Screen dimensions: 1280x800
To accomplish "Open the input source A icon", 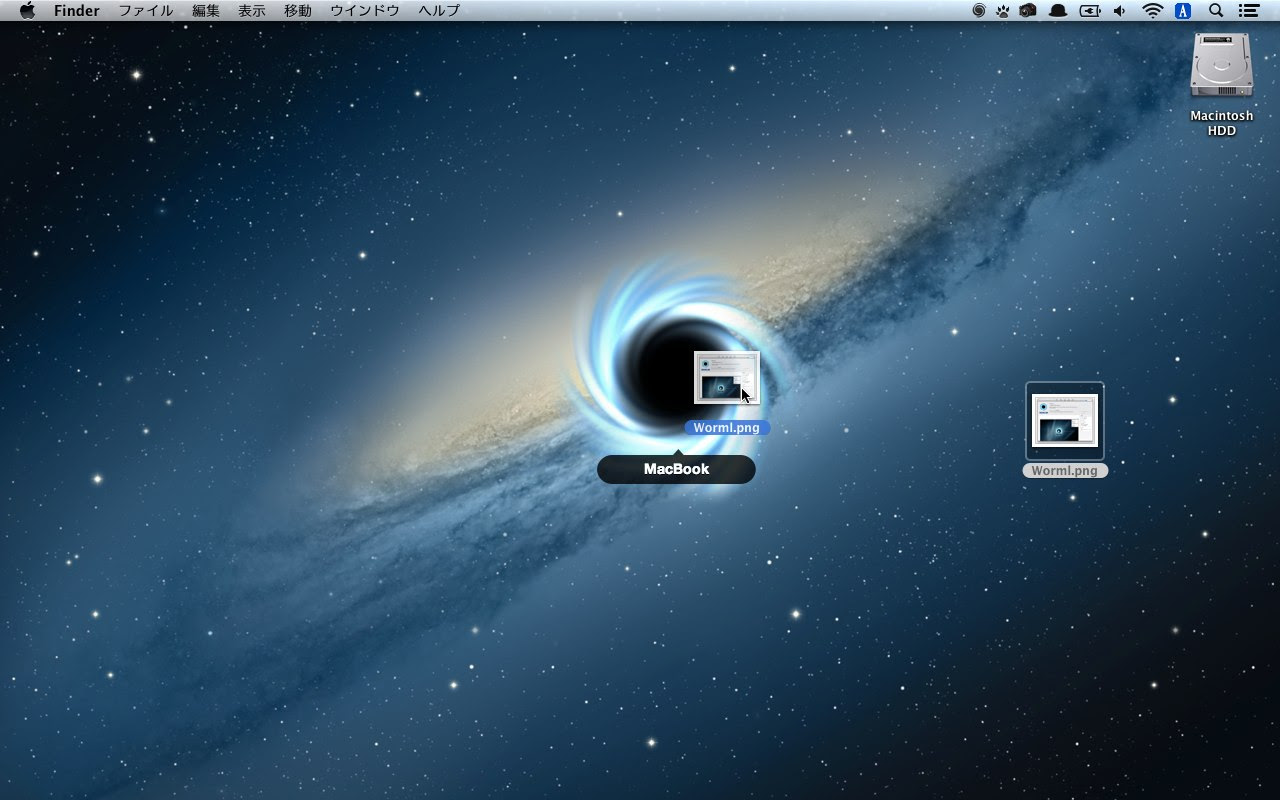I will 1184,10.
